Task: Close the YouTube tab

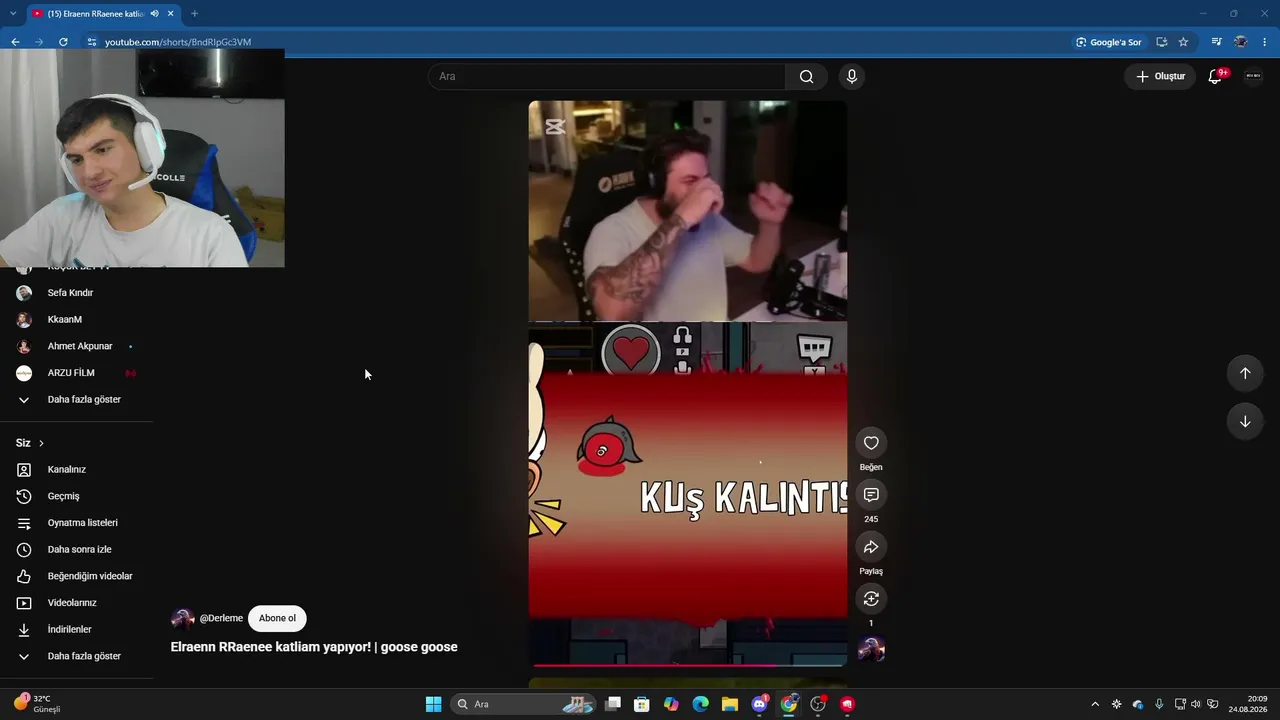Action: [x=171, y=14]
